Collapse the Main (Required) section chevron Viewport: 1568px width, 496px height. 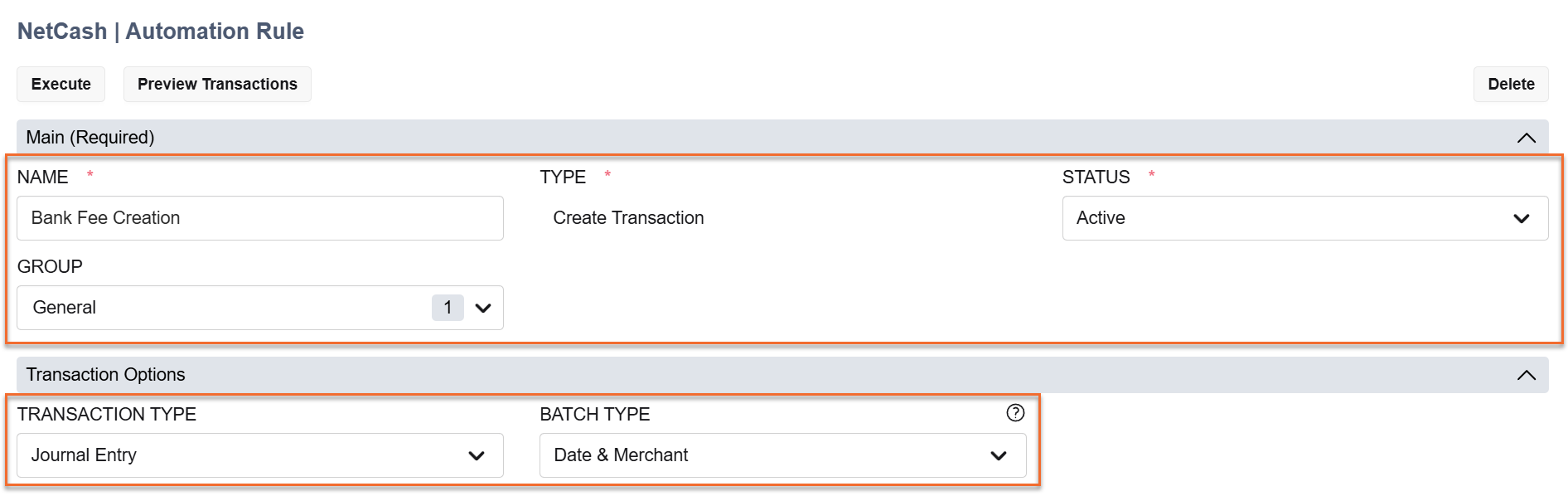1526,138
